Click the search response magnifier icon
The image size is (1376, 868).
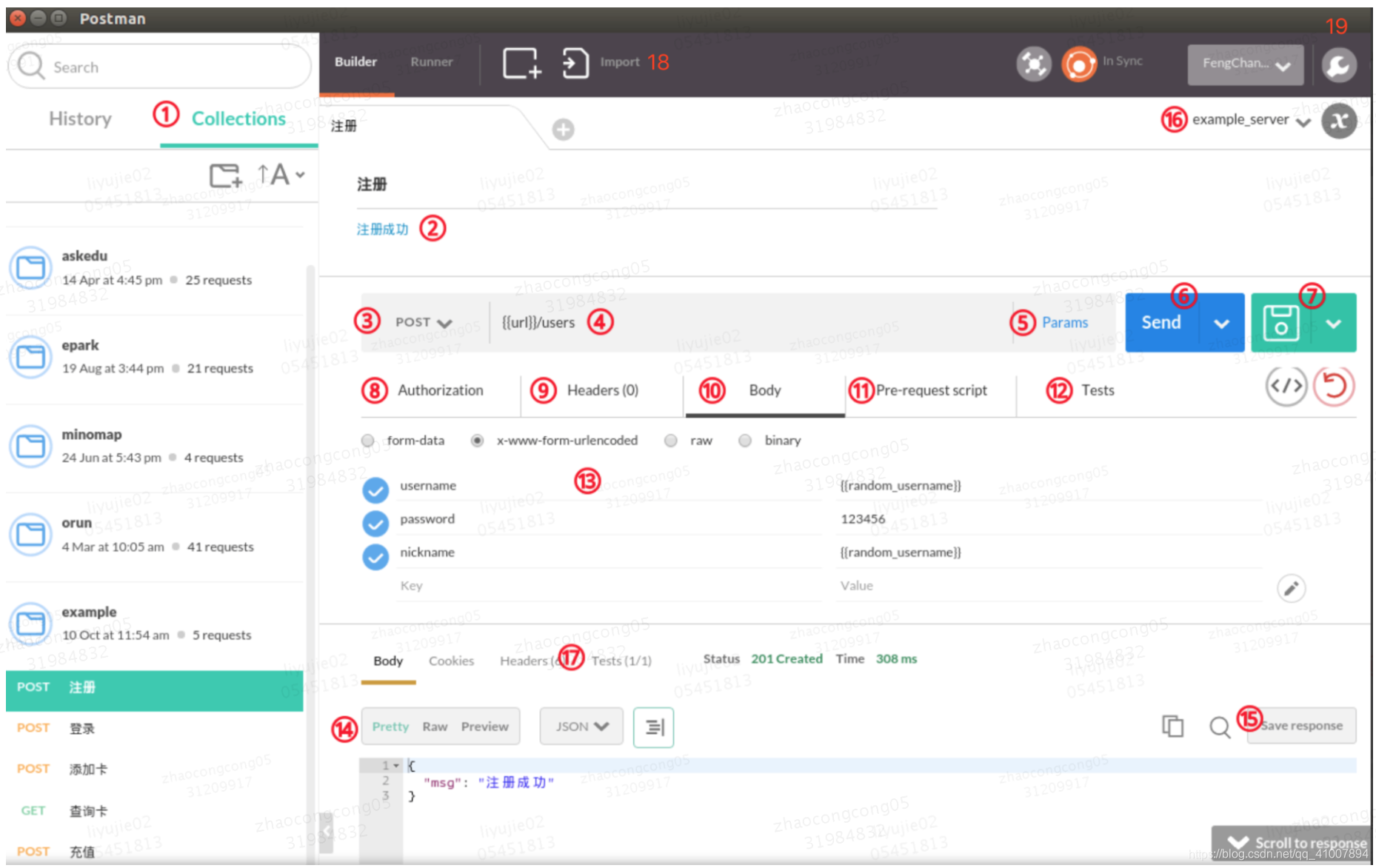pos(1219,727)
